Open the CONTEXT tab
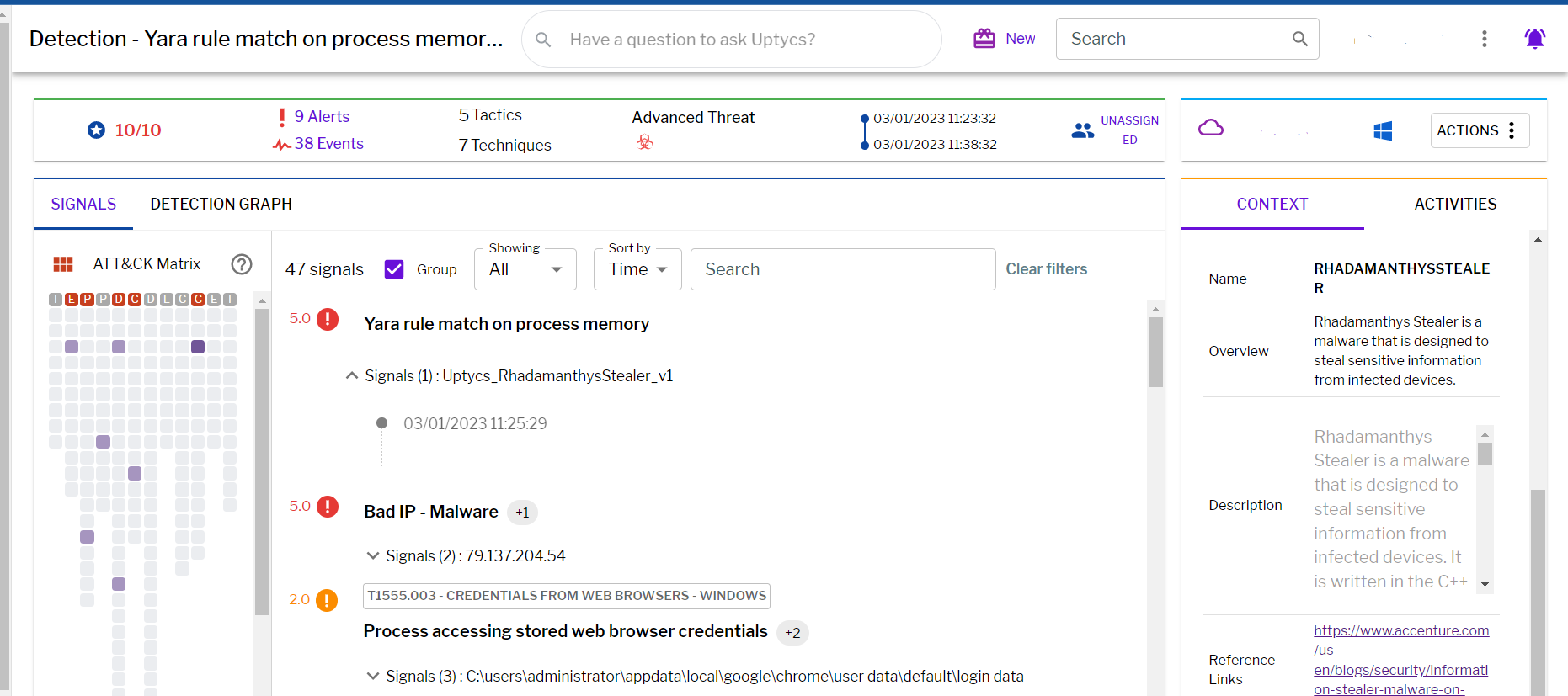 coord(1272,204)
